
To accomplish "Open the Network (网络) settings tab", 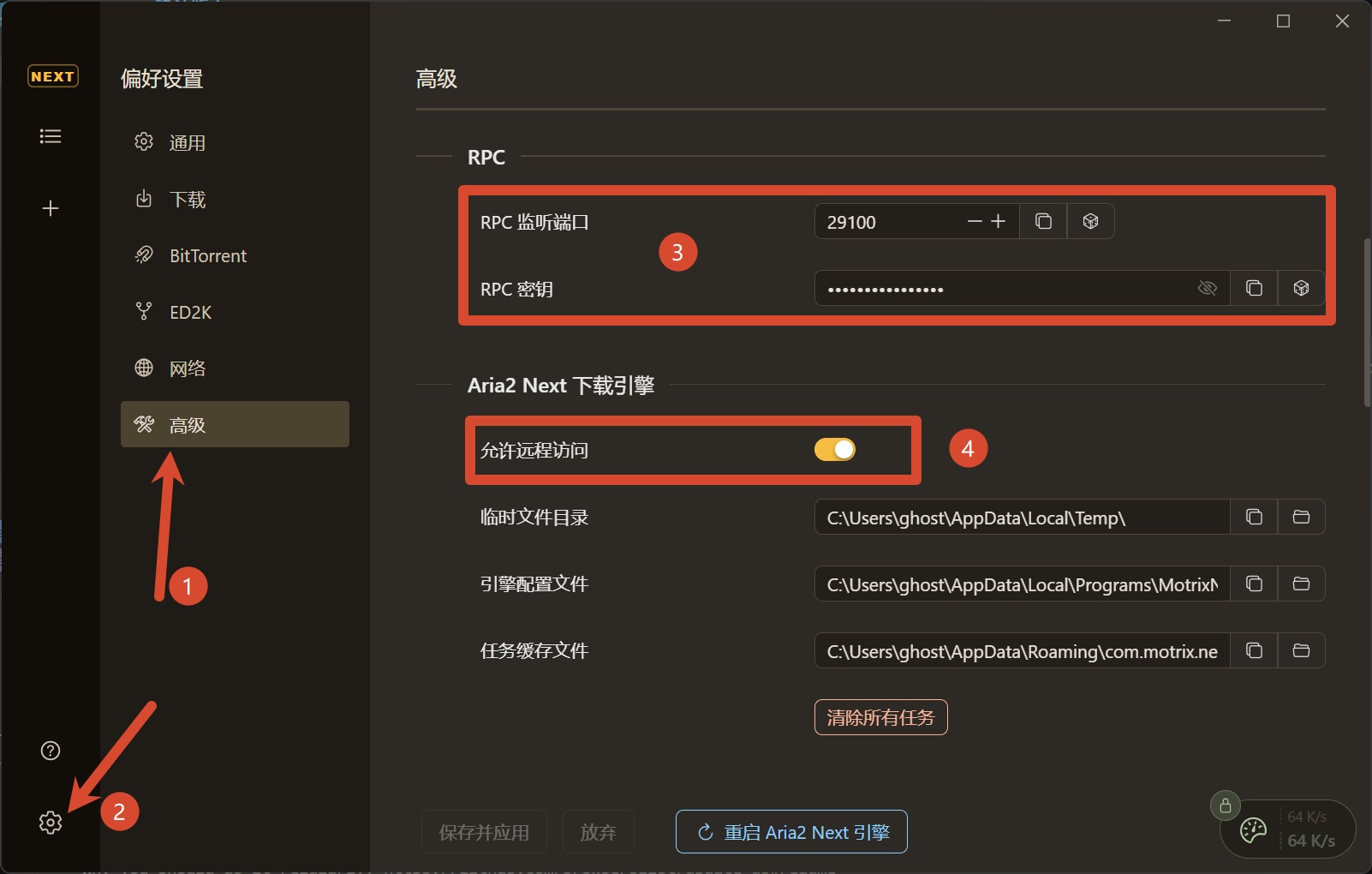I will pos(235,368).
